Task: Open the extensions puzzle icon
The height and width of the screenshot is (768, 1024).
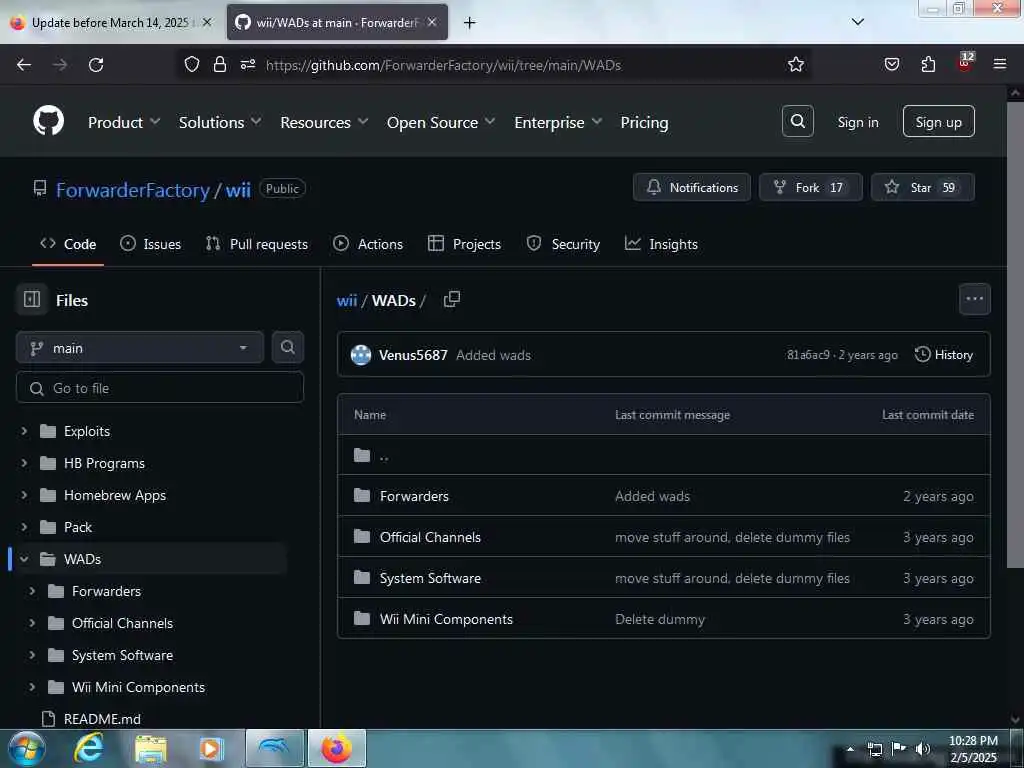Action: (928, 64)
